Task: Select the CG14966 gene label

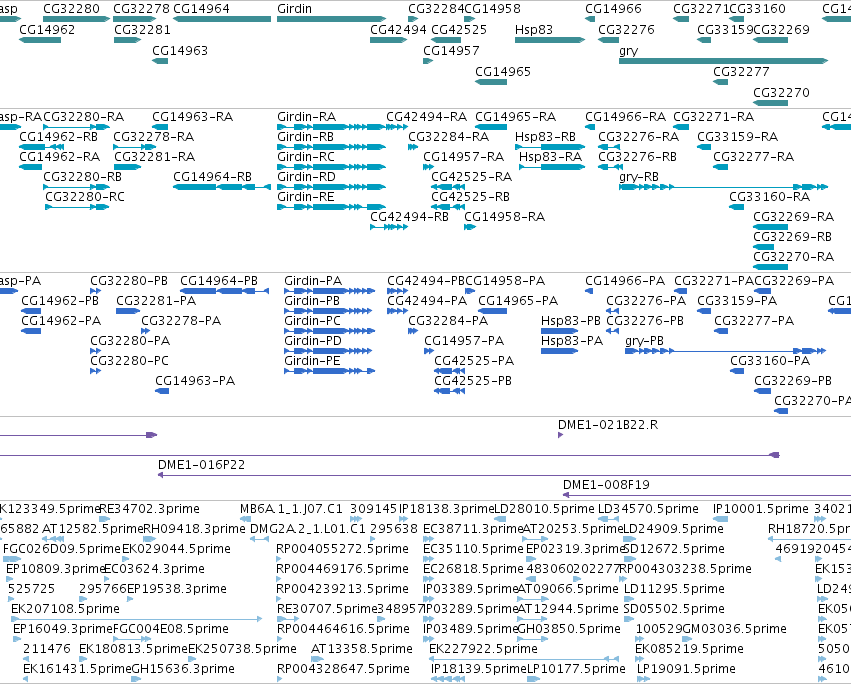Action: (613, 9)
